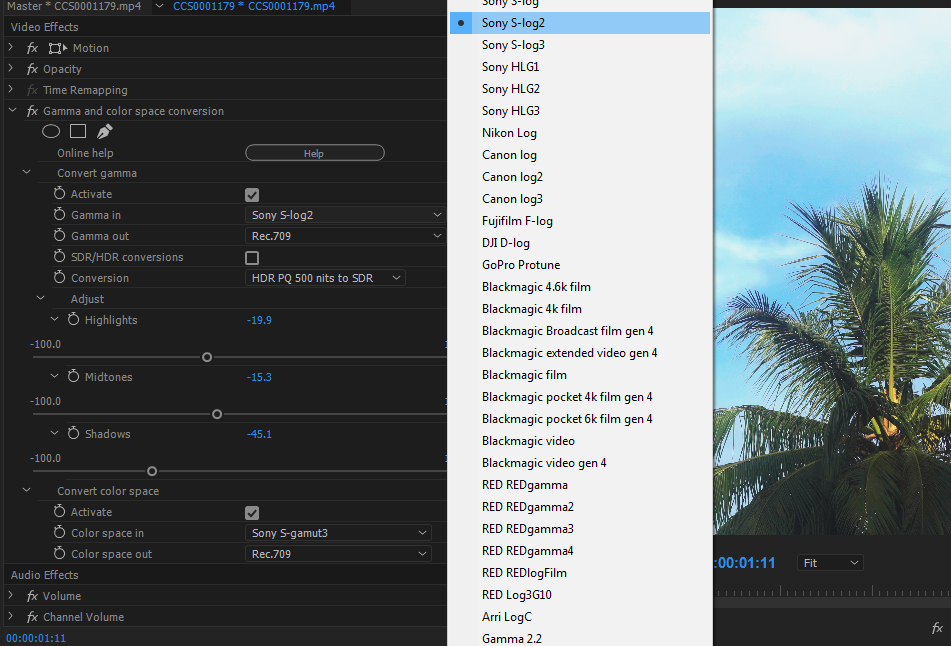Collapse the Adjust group

(41, 298)
